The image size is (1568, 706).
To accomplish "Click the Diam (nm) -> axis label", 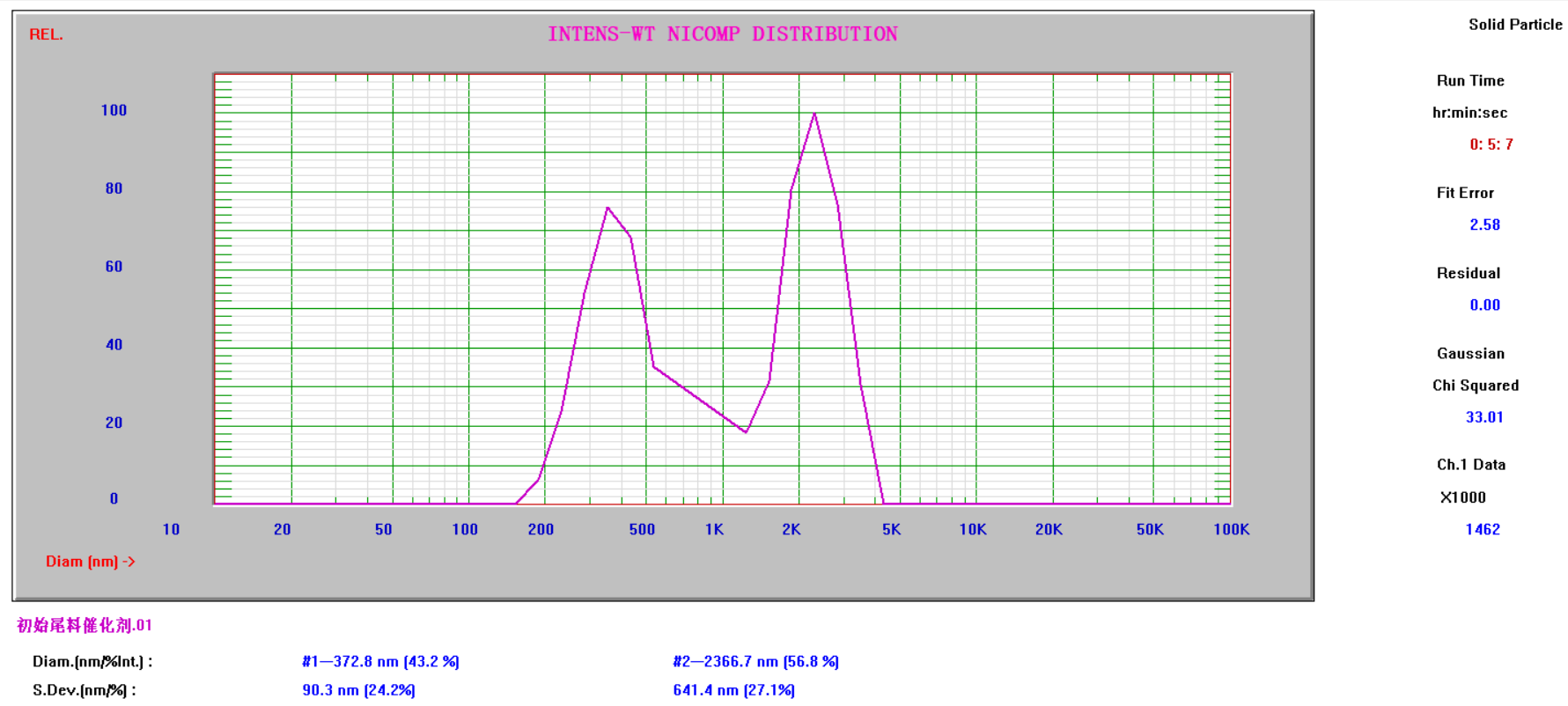I will 90,562.
